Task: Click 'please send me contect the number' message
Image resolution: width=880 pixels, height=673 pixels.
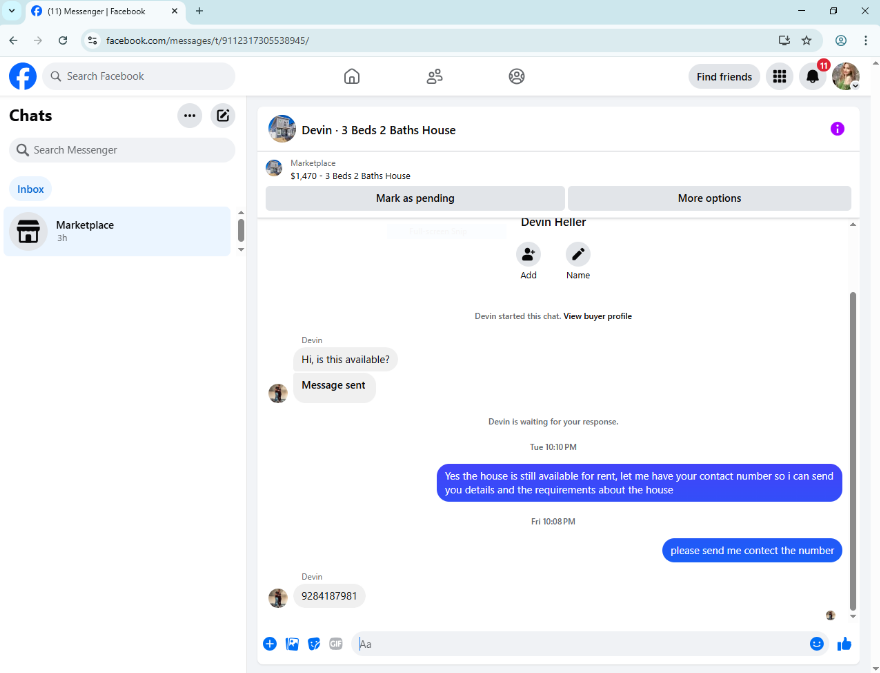Action: tap(752, 551)
